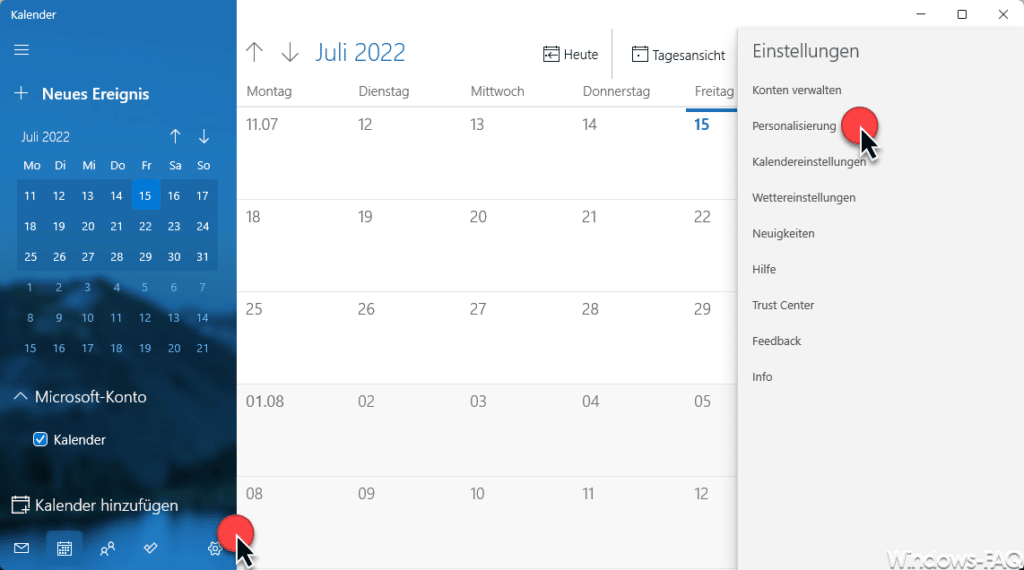Image resolution: width=1024 pixels, height=570 pixels.
Task: Open the hamburger navigation menu
Action: click(22, 50)
